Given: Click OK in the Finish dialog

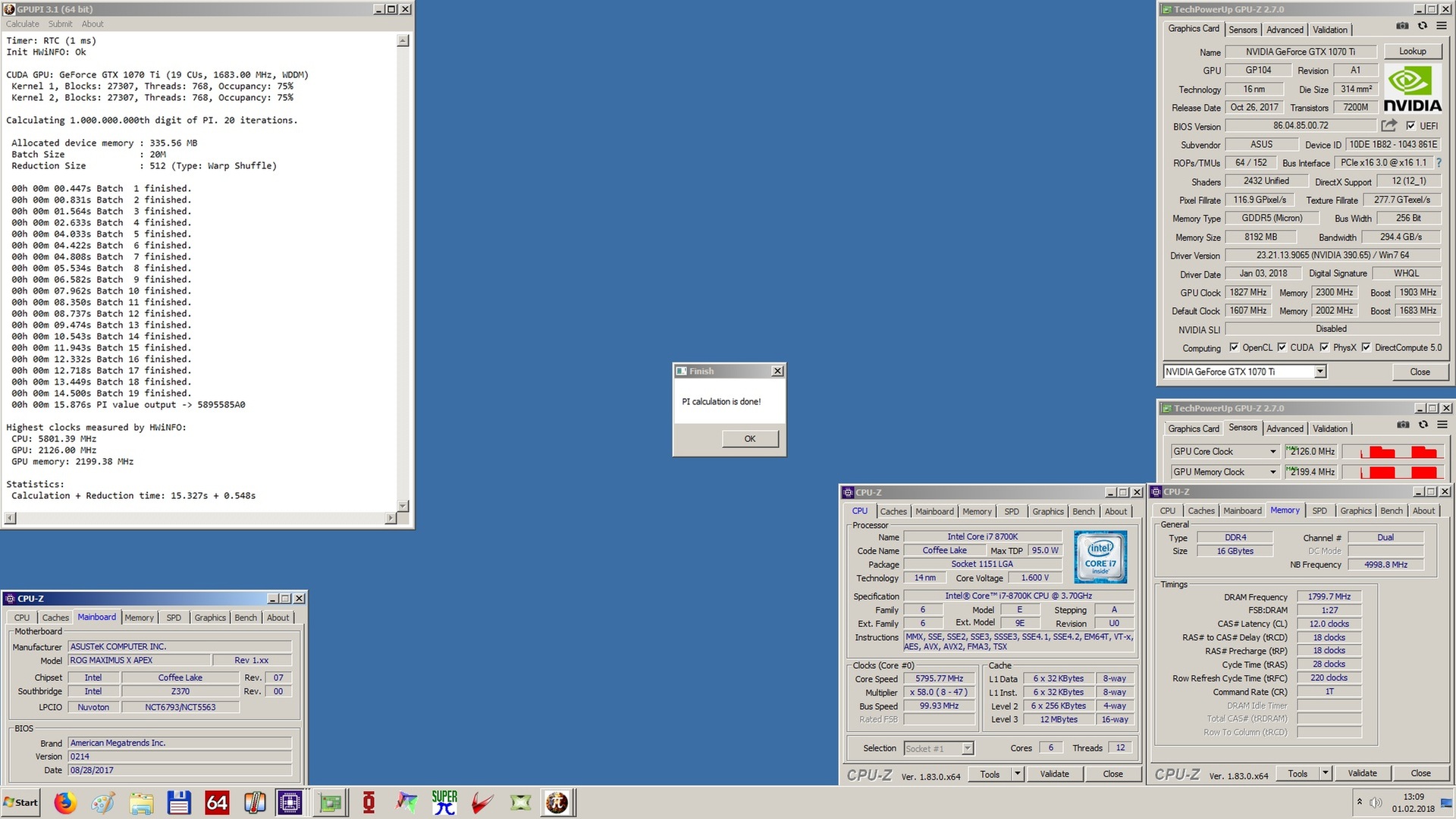Looking at the screenshot, I should tap(750, 439).
